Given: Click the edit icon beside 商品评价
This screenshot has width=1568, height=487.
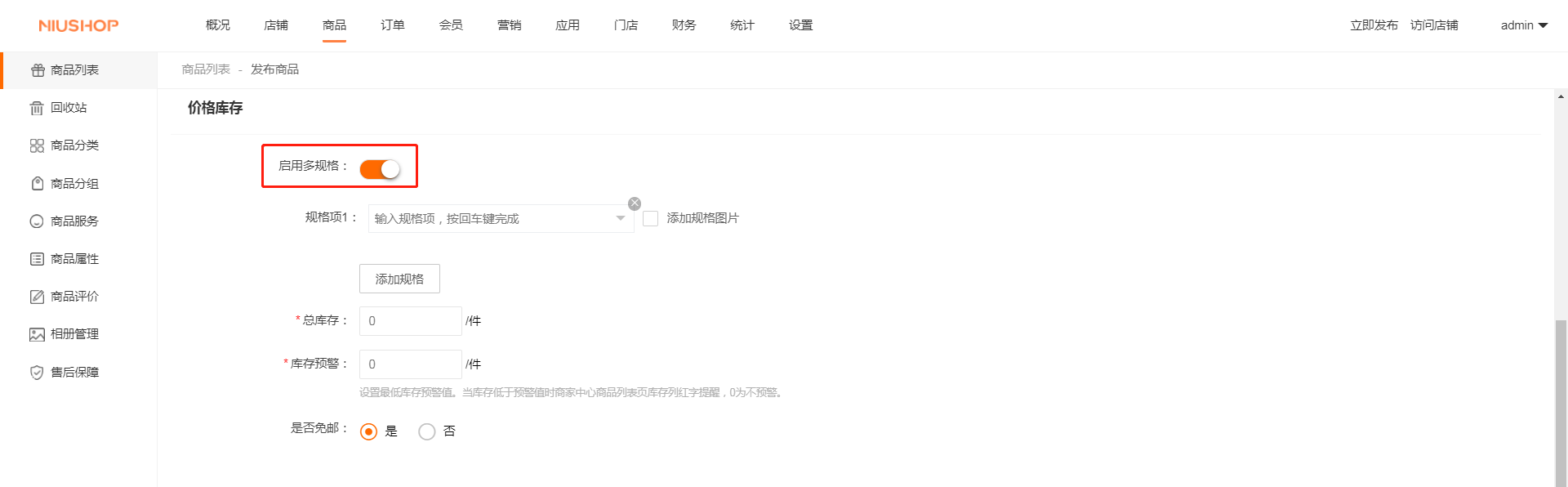Looking at the screenshot, I should pos(37,297).
